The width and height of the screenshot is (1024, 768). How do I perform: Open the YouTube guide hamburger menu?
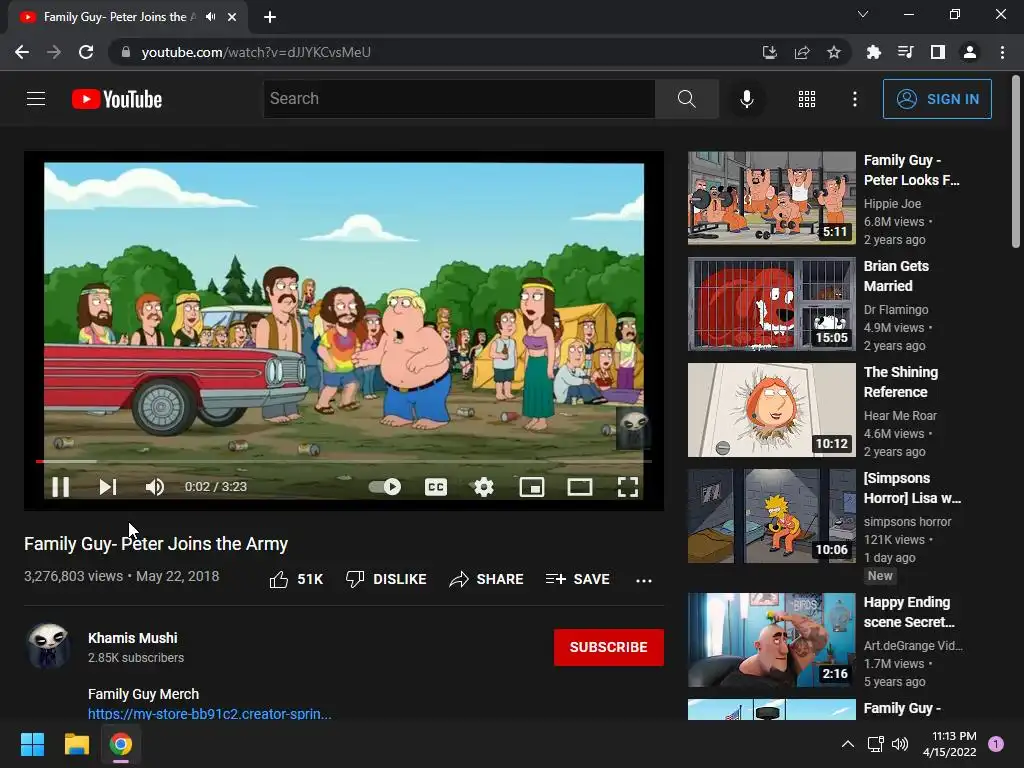click(36, 99)
